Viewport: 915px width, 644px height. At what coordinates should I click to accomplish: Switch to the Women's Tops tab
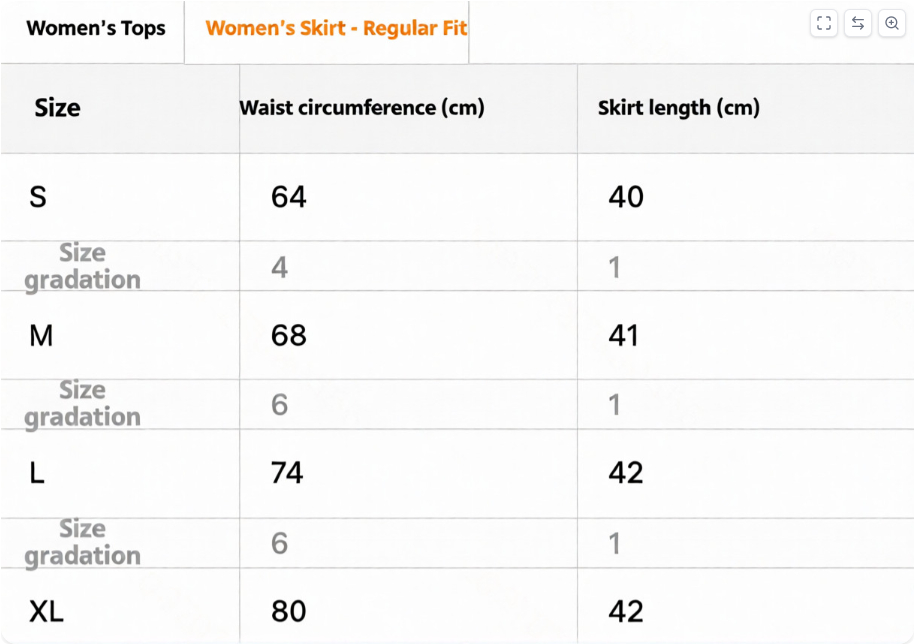click(96, 28)
